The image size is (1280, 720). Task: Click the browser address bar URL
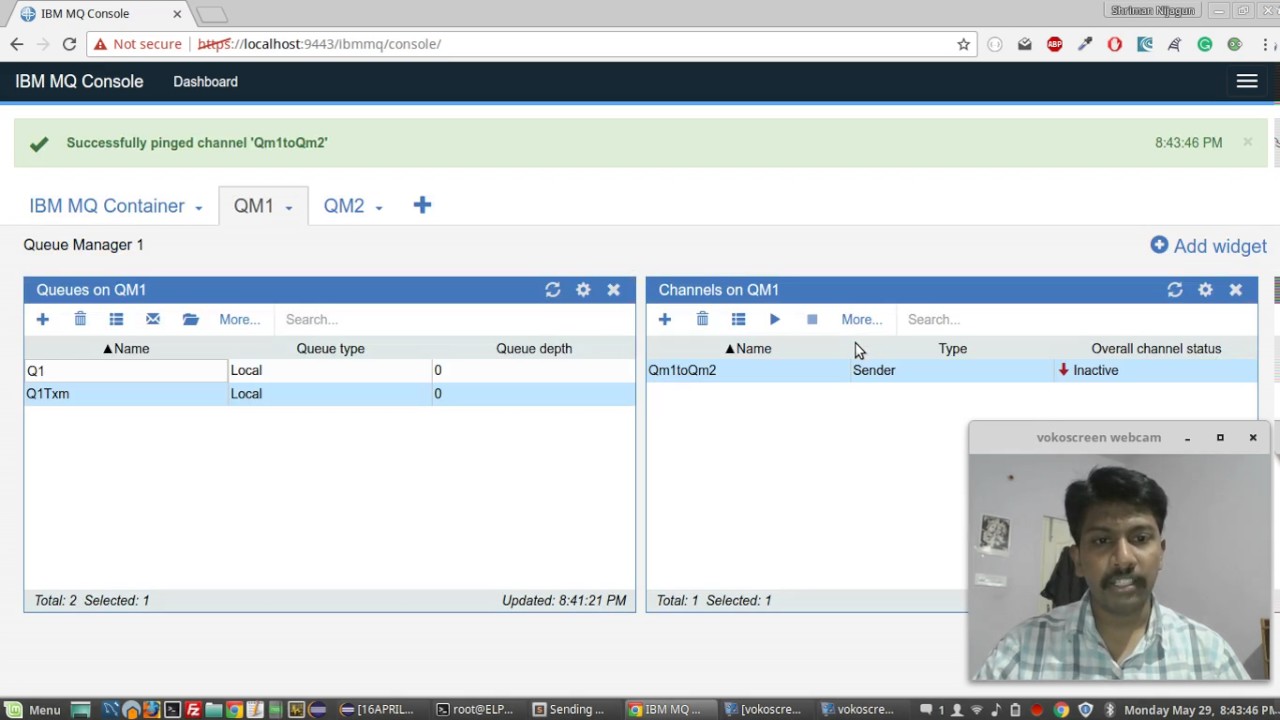pos(319,44)
